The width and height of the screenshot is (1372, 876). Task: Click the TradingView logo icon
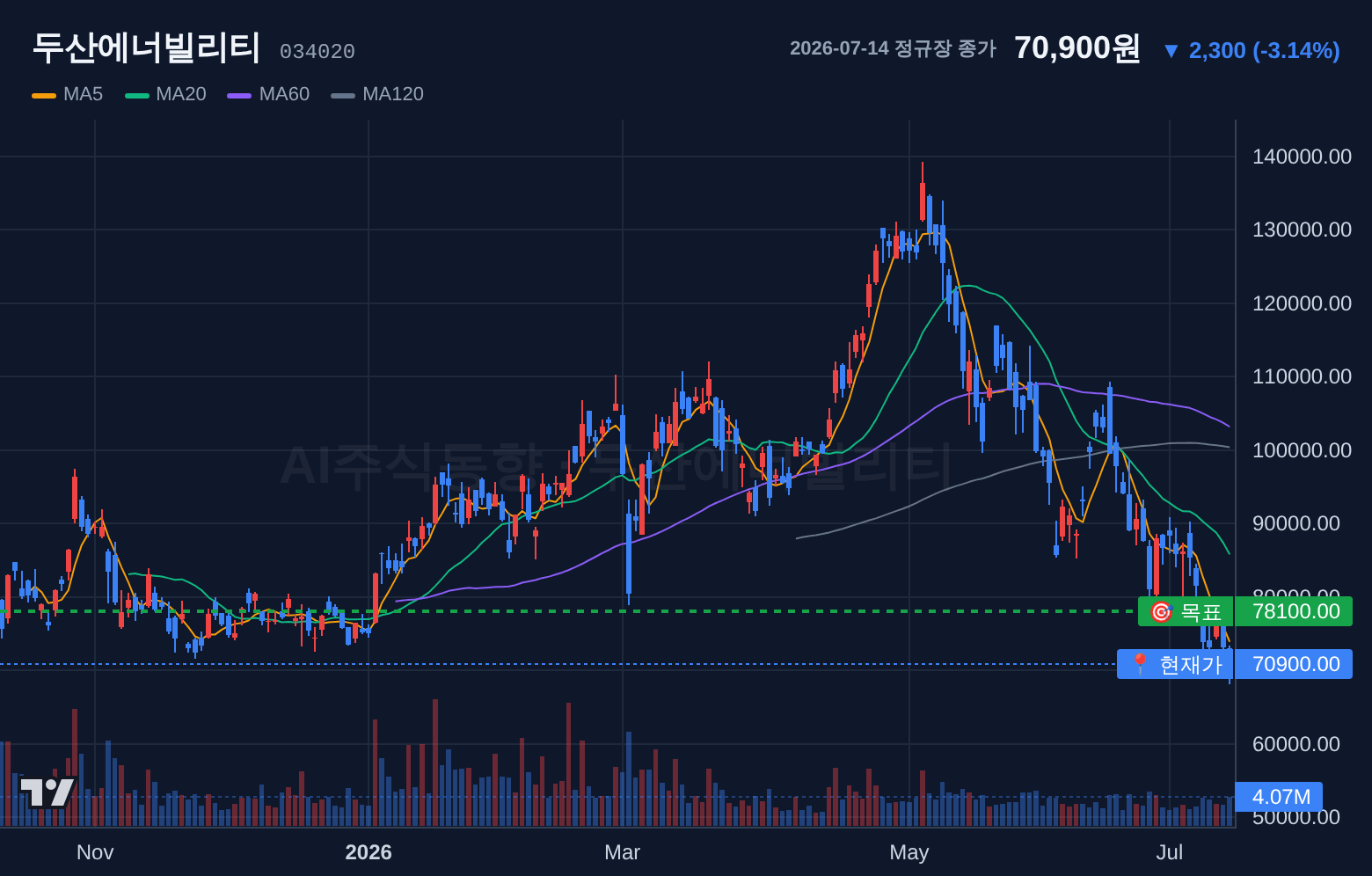(47, 792)
